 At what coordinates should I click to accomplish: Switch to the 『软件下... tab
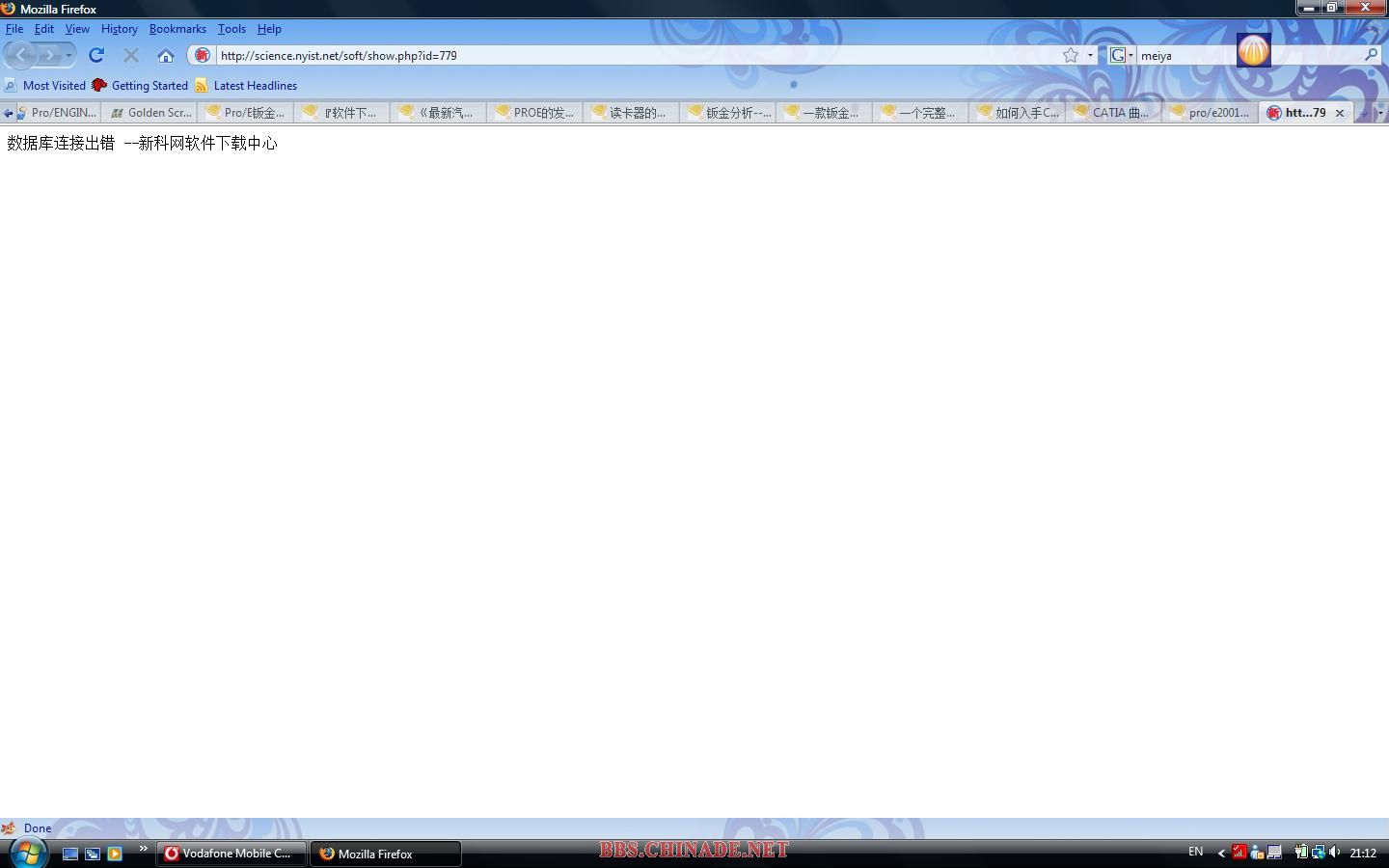coord(342,113)
